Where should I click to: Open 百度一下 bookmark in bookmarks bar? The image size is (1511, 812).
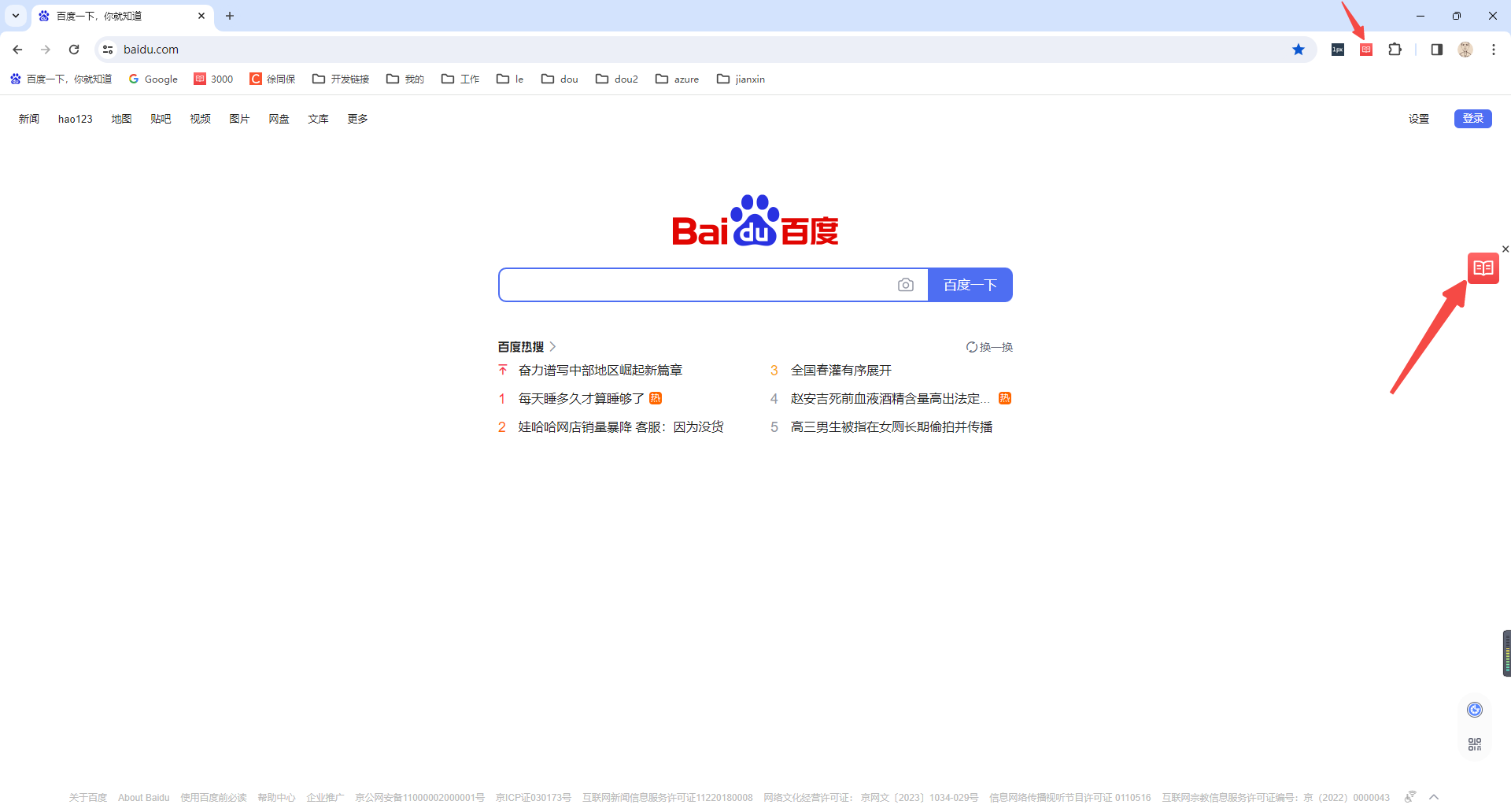click(x=61, y=79)
